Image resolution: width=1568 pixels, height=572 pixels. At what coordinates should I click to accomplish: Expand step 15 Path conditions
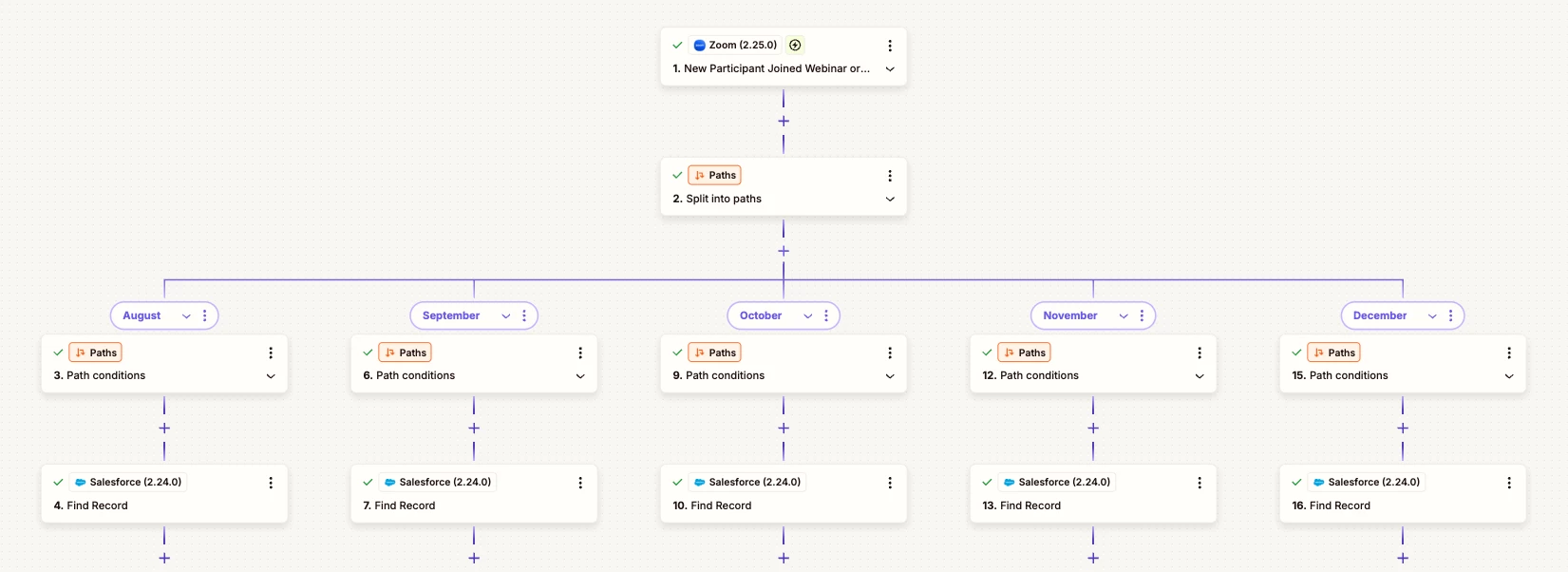point(1509,376)
